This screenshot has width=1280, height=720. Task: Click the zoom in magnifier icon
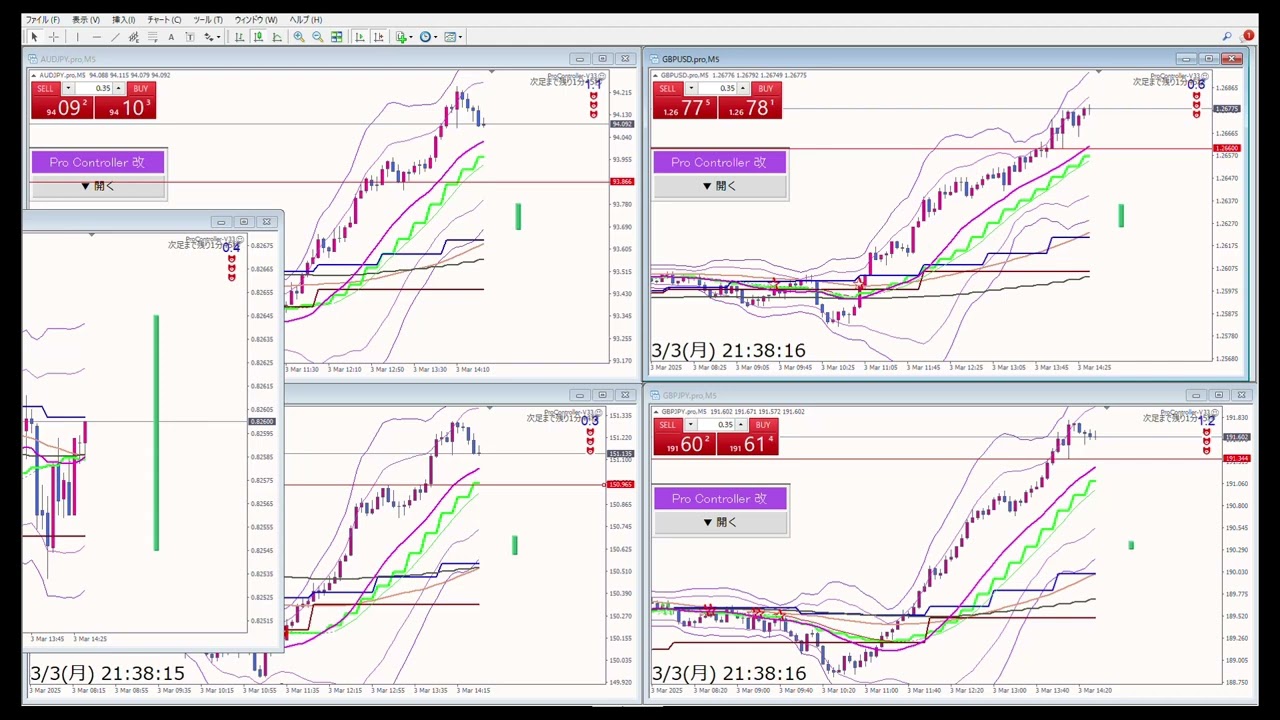click(298, 37)
